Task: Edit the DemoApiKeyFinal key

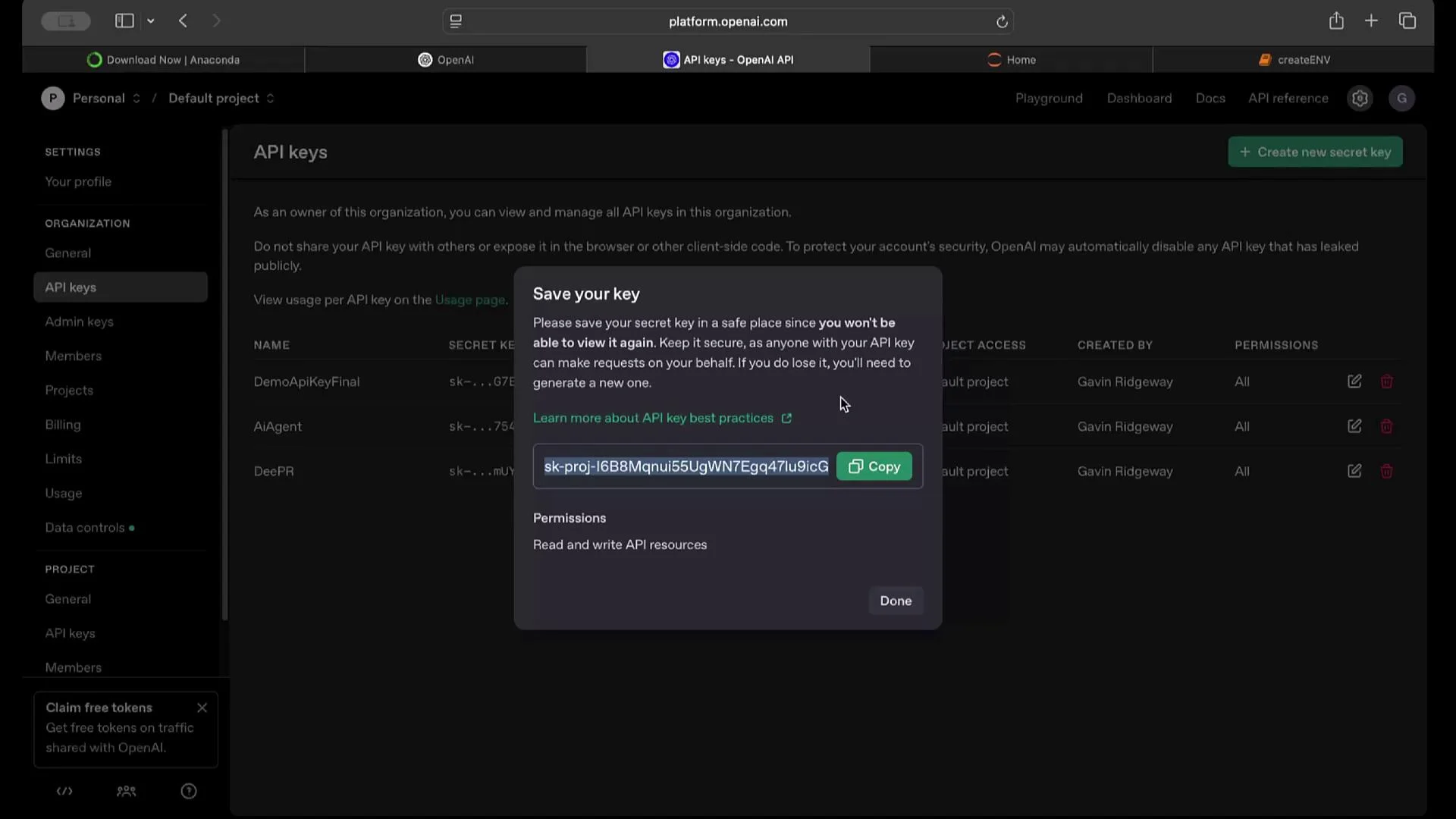Action: [x=1354, y=381]
